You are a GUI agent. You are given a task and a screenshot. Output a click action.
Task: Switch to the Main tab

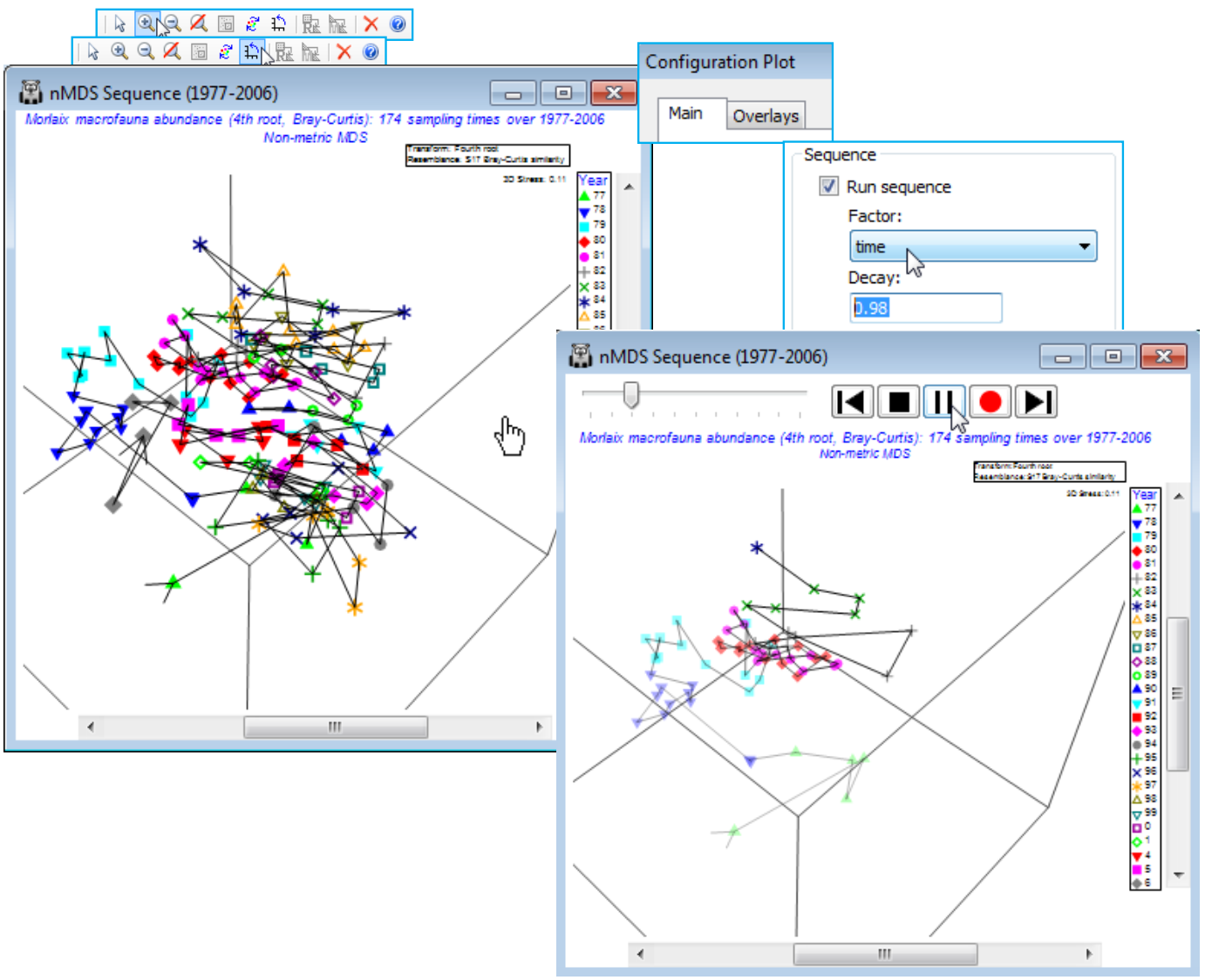pos(685,113)
